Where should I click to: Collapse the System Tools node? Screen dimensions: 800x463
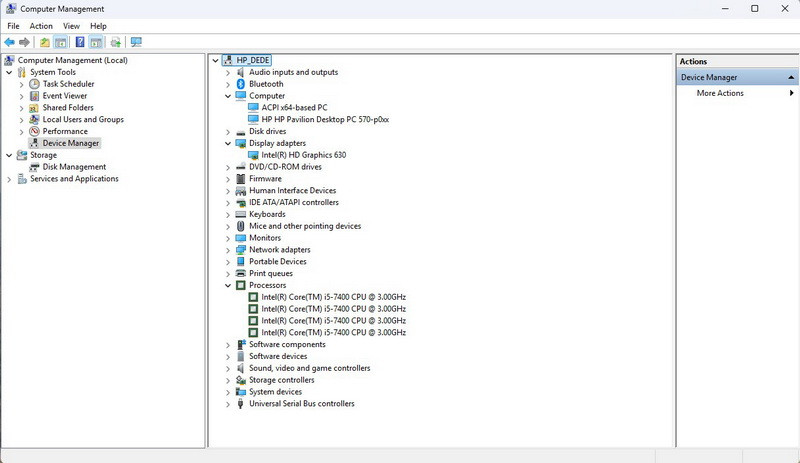pos(9,72)
